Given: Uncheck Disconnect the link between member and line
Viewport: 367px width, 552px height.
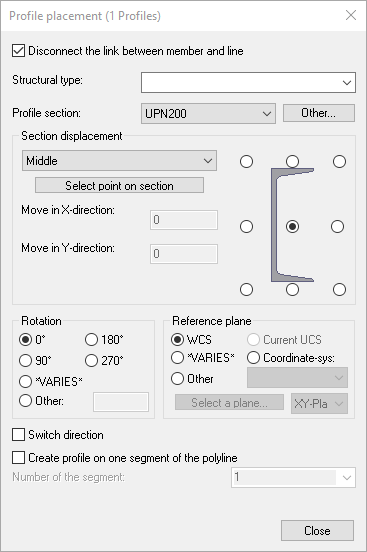Looking at the screenshot, I should (18, 51).
